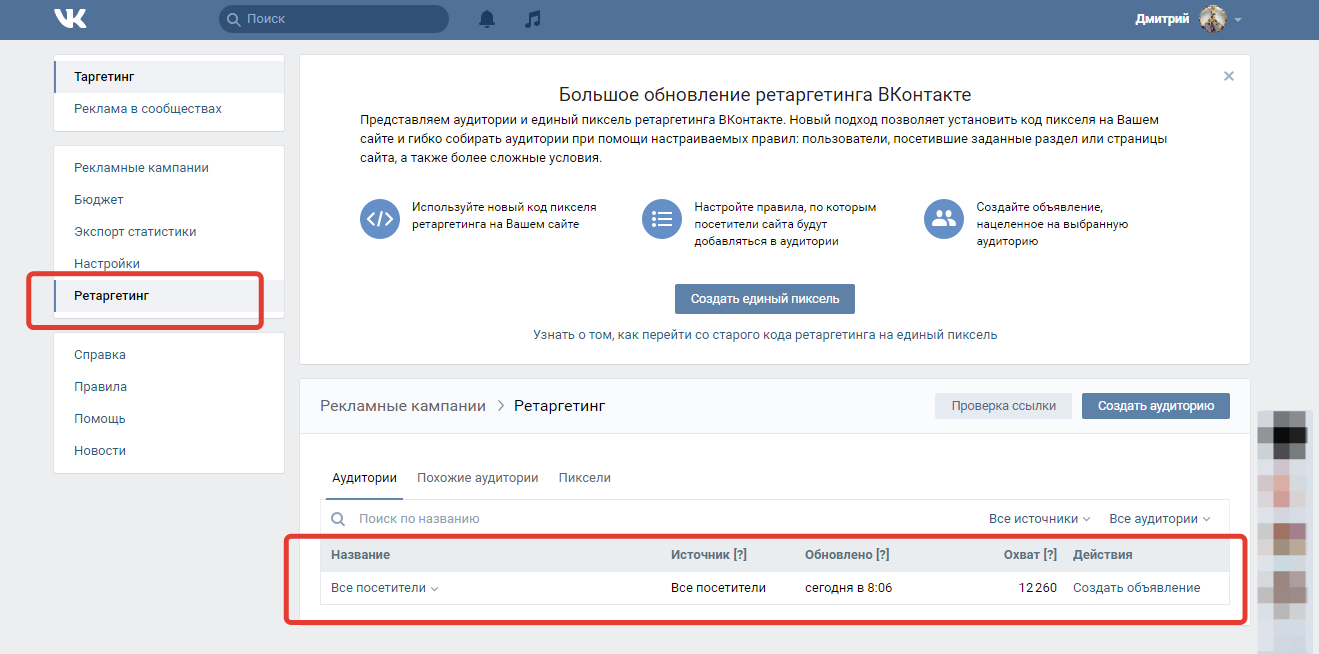This screenshot has height=654, width=1319.
Task: Click the Источник [?] column header
Action: (709, 555)
